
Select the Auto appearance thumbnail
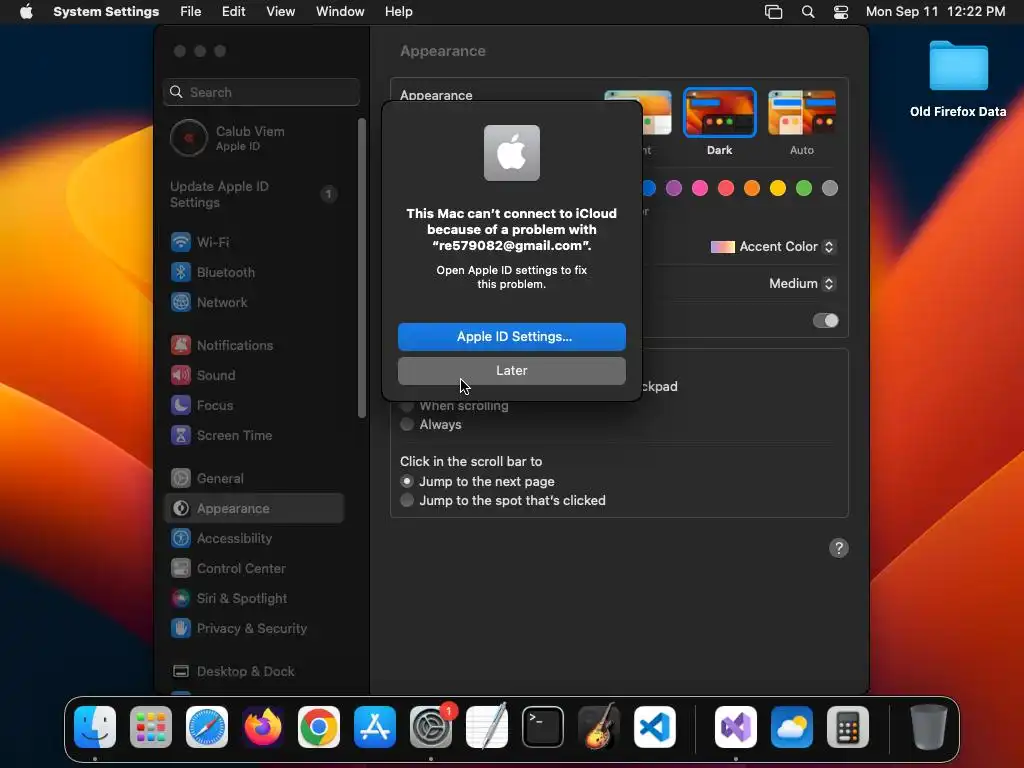coord(802,112)
